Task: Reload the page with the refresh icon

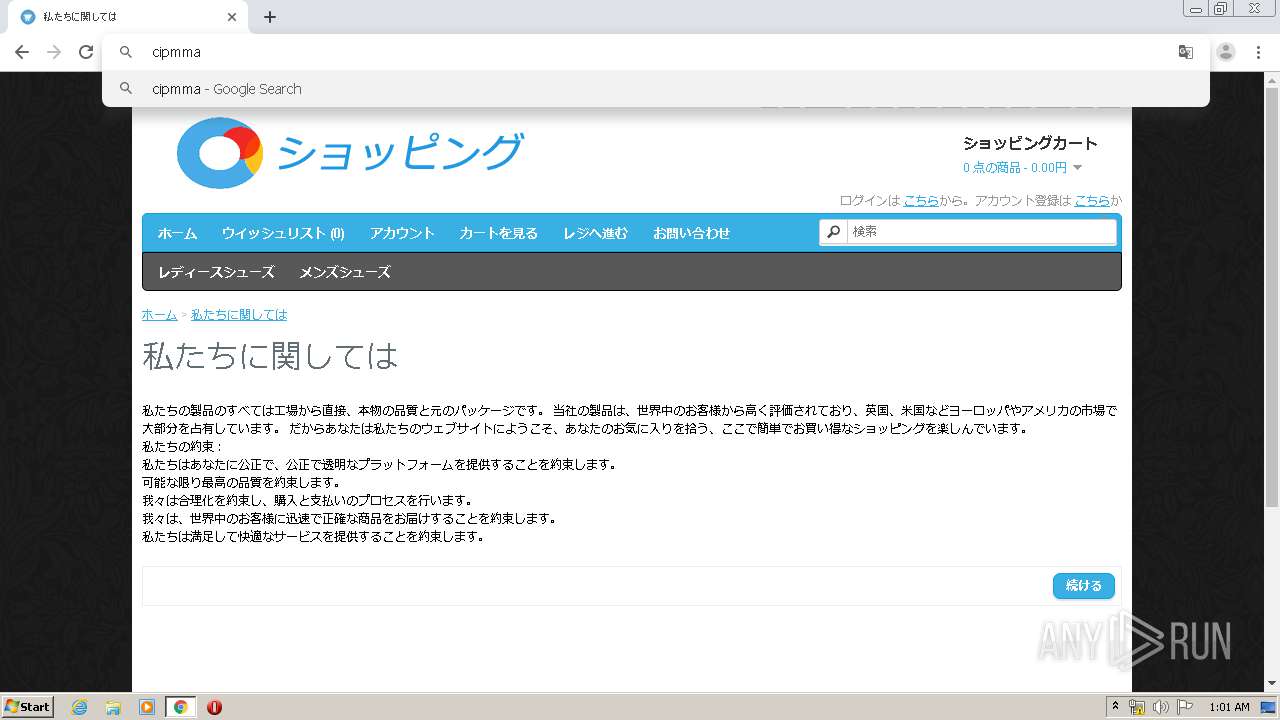Action: [x=86, y=52]
